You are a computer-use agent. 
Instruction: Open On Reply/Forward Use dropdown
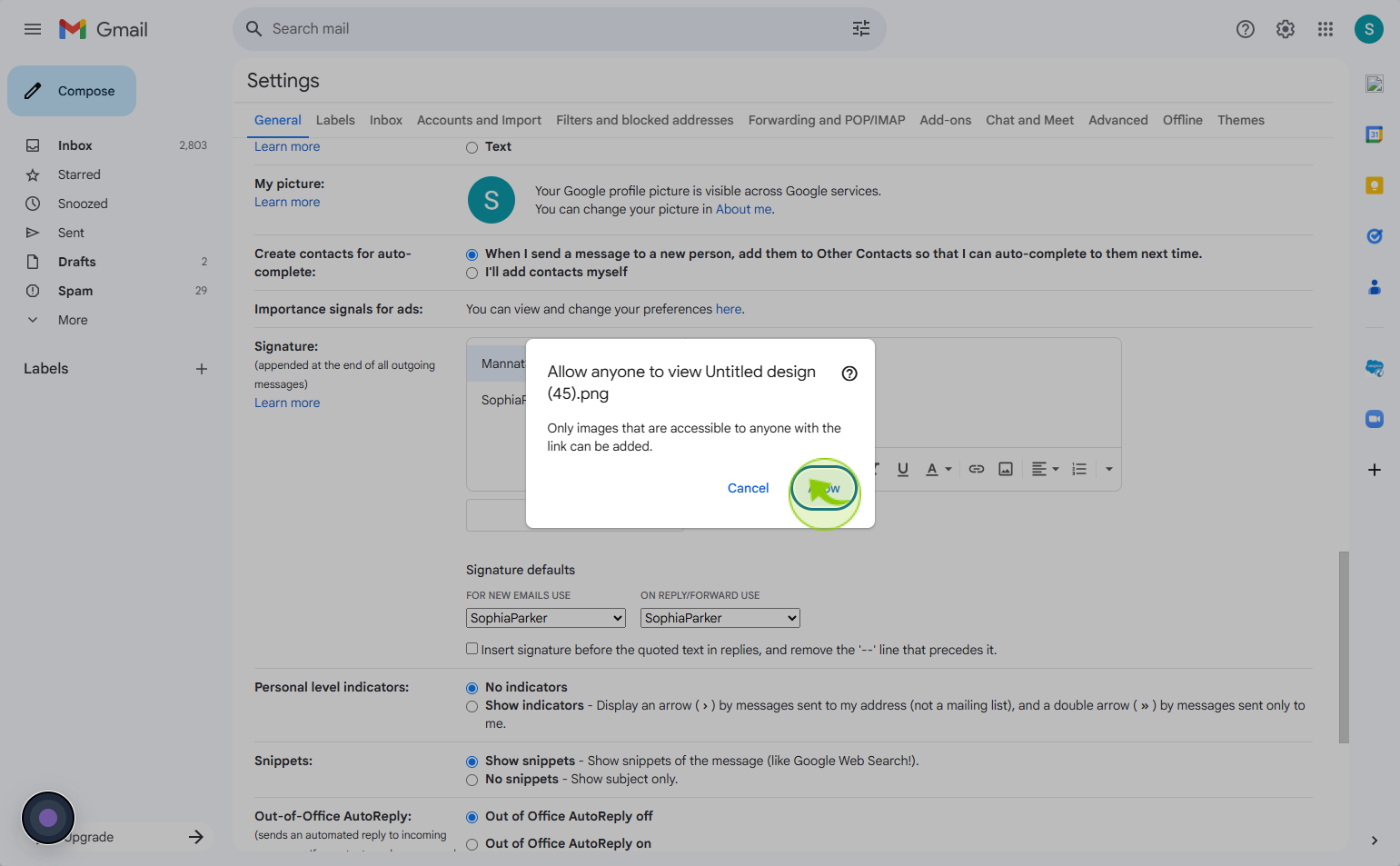click(x=720, y=618)
